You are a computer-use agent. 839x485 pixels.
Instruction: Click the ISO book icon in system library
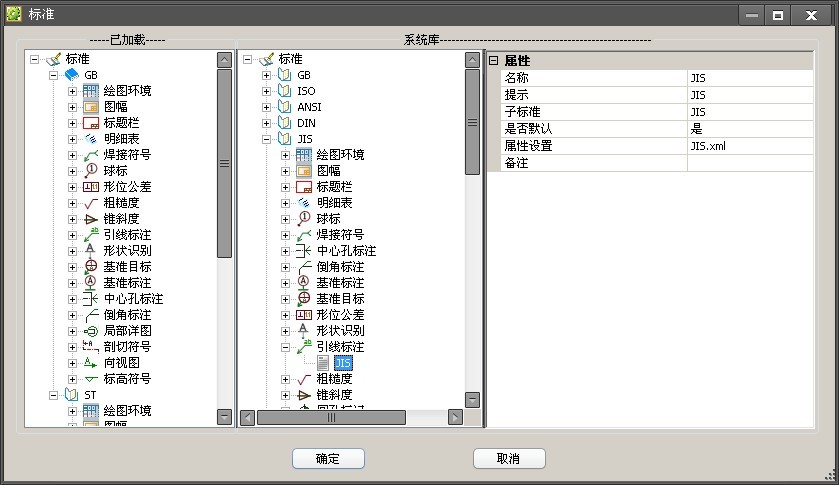(285, 91)
